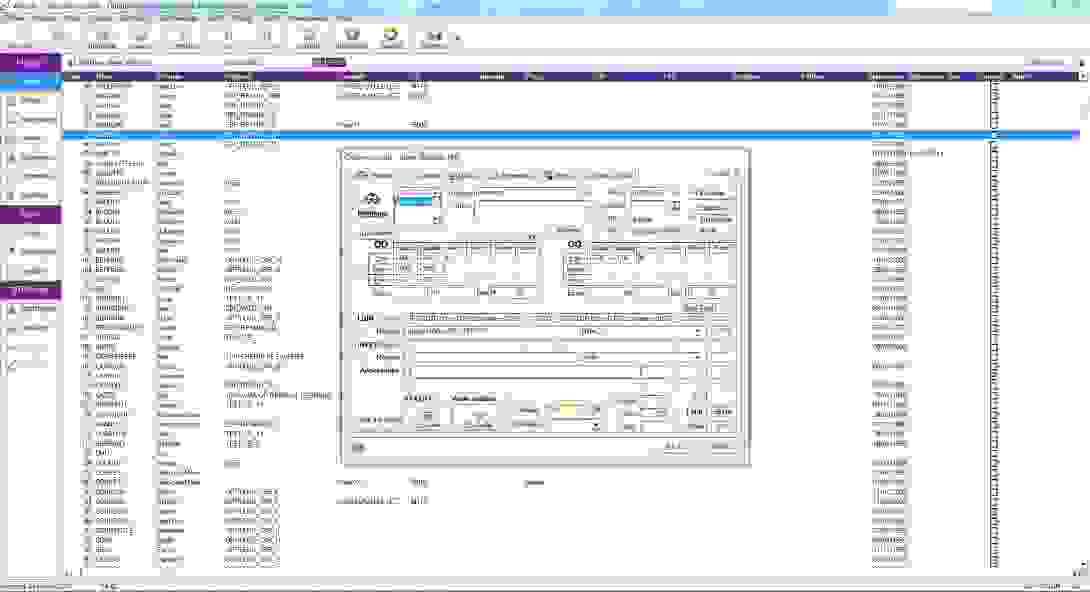Click the binocular-like icon heading the left dialog table
Image resolution: width=1090 pixels, height=592 pixels.
click(x=381, y=245)
